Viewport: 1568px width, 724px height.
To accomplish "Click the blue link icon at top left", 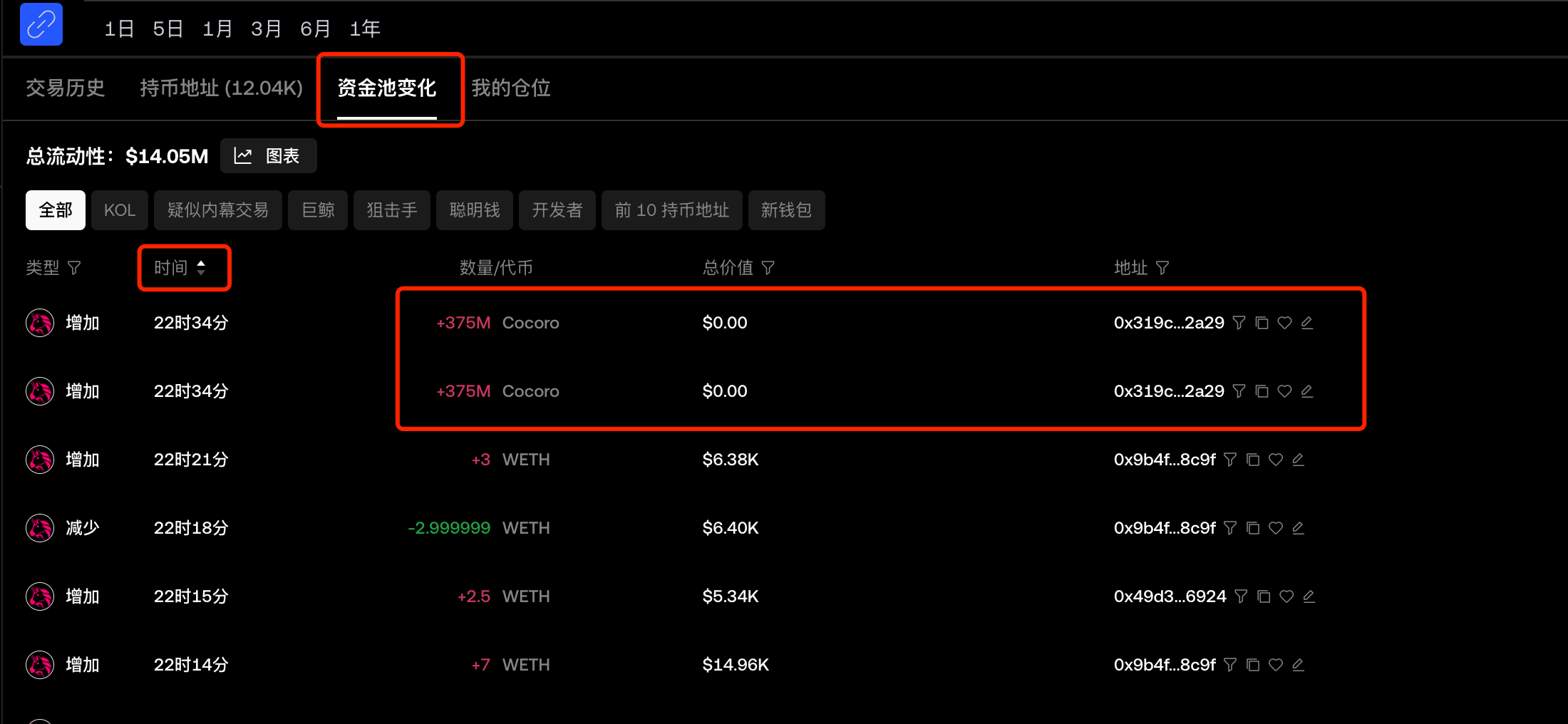I will pyautogui.click(x=41, y=25).
